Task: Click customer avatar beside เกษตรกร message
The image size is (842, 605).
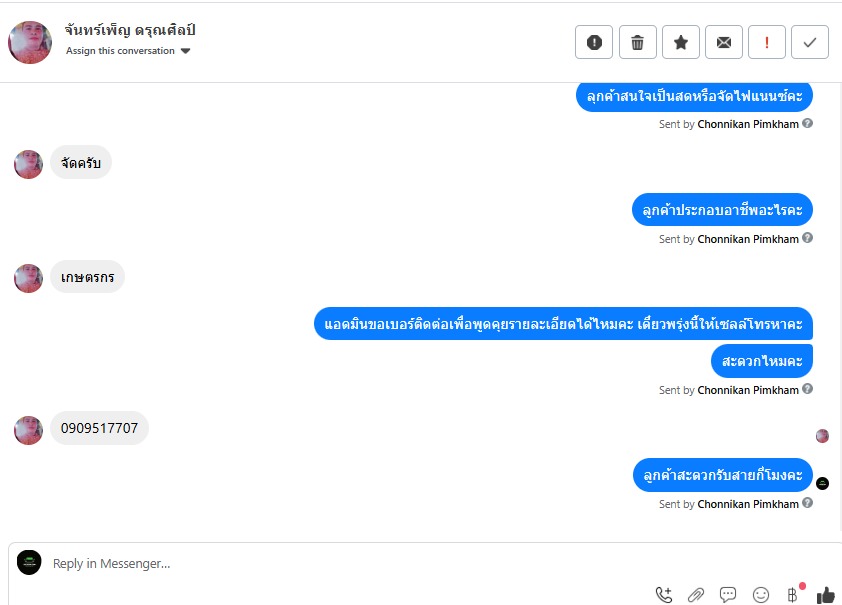Action: pos(28,278)
